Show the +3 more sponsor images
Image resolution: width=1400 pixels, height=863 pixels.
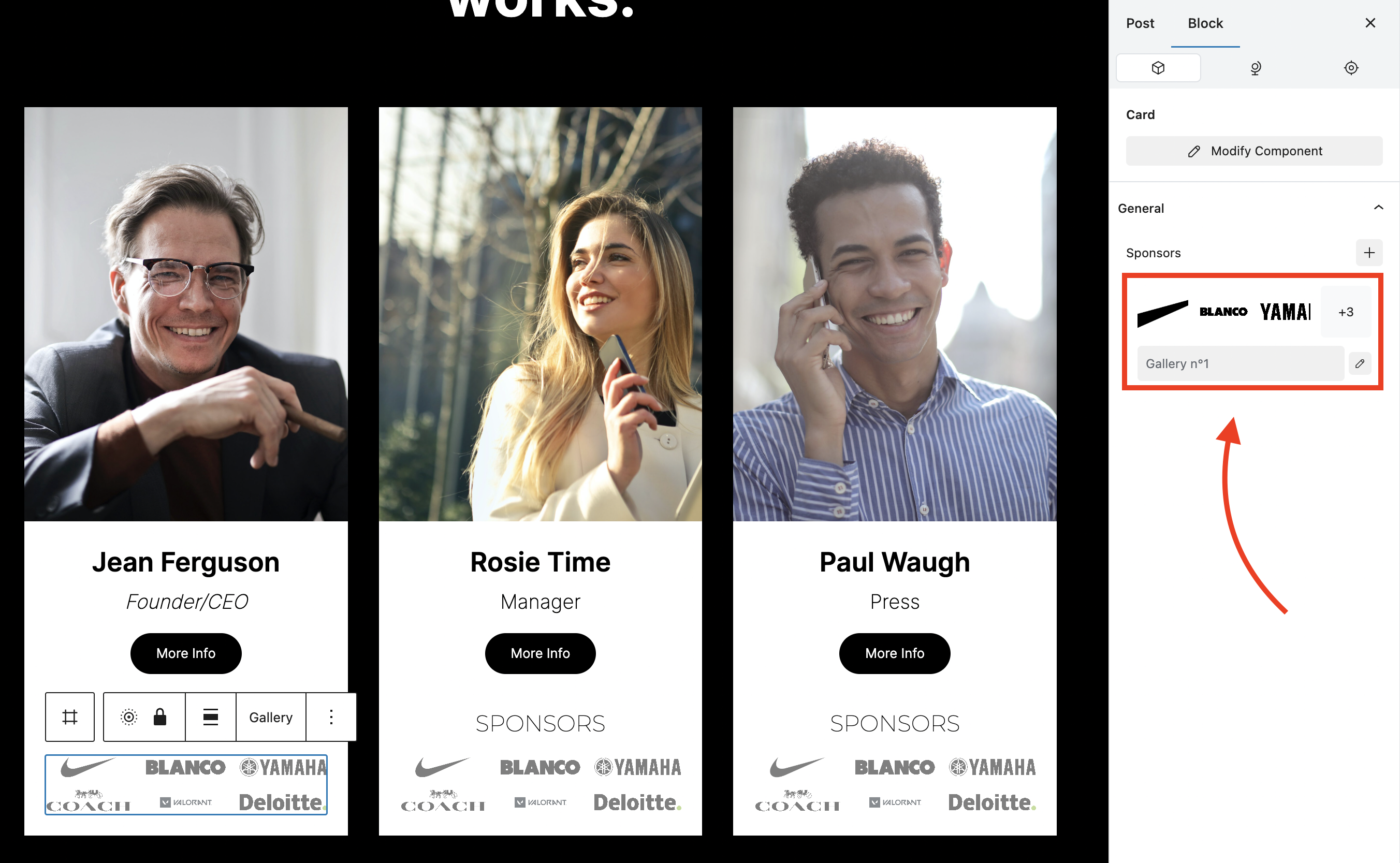[1346, 312]
